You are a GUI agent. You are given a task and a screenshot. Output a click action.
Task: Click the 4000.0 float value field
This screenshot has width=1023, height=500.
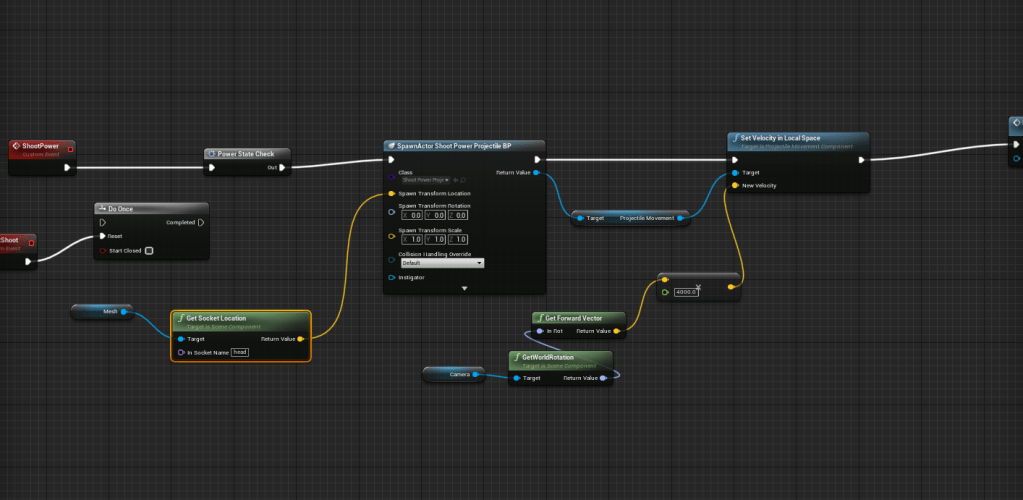(x=685, y=292)
